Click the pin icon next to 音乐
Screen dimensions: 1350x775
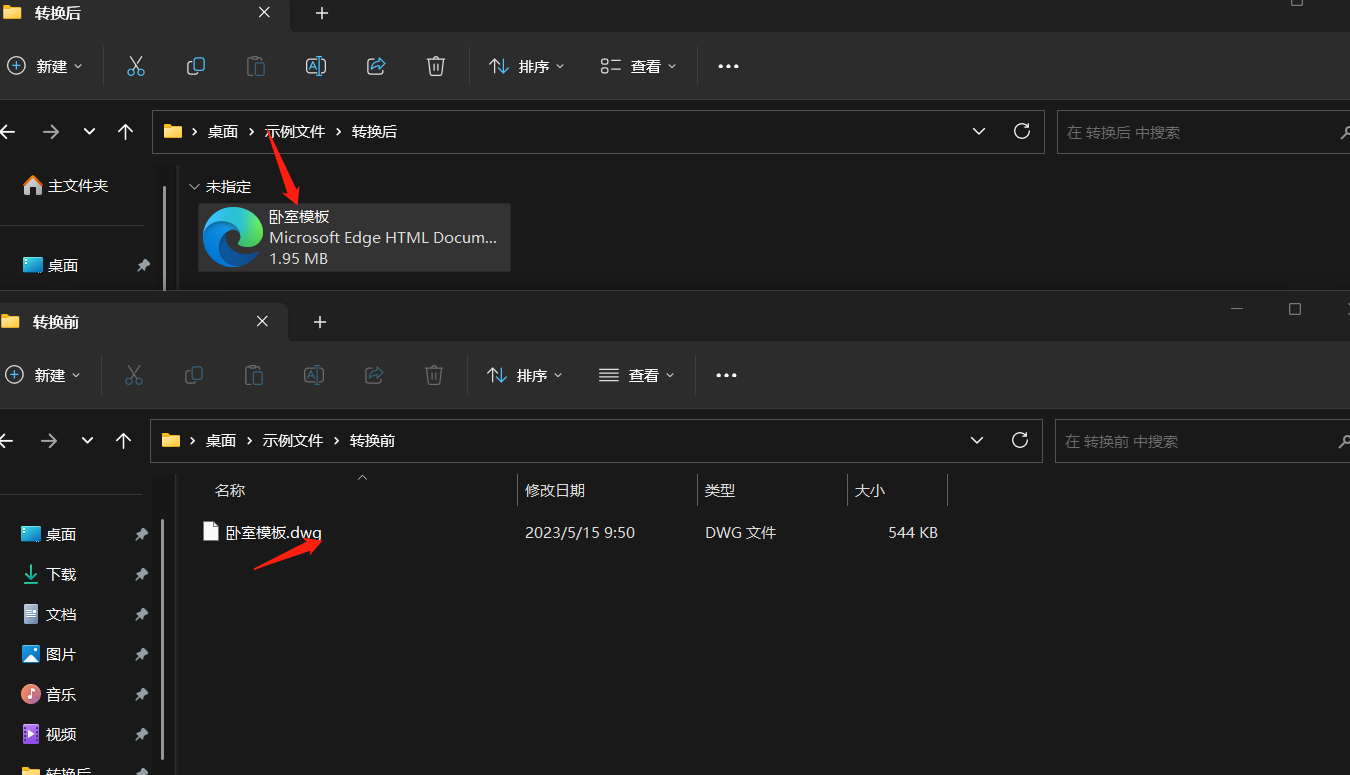point(141,694)
